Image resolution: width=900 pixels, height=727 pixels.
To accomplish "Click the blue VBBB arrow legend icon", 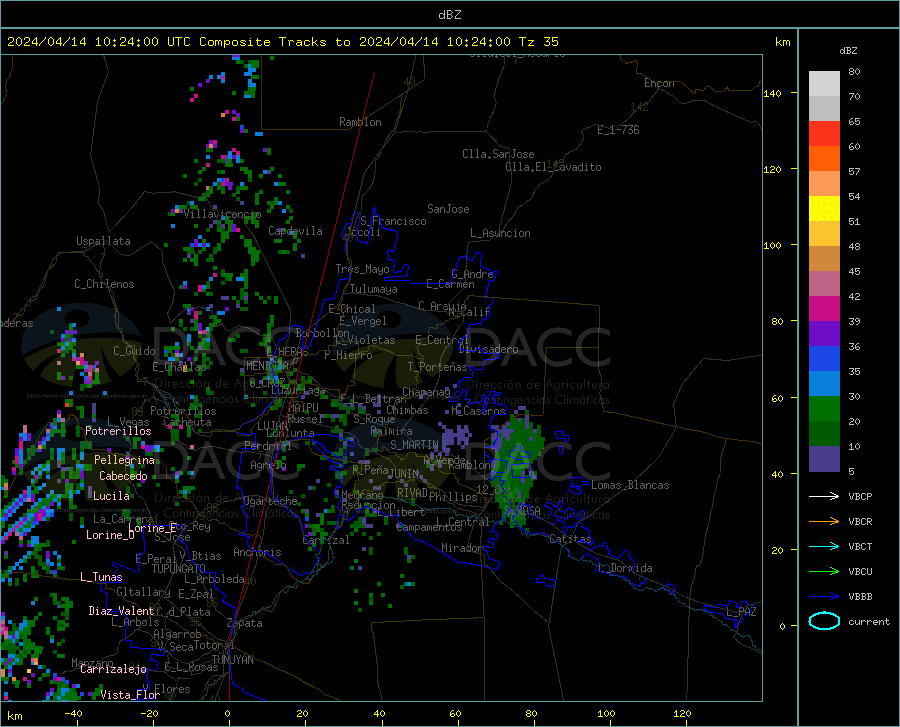I will (x=824, y=597).
